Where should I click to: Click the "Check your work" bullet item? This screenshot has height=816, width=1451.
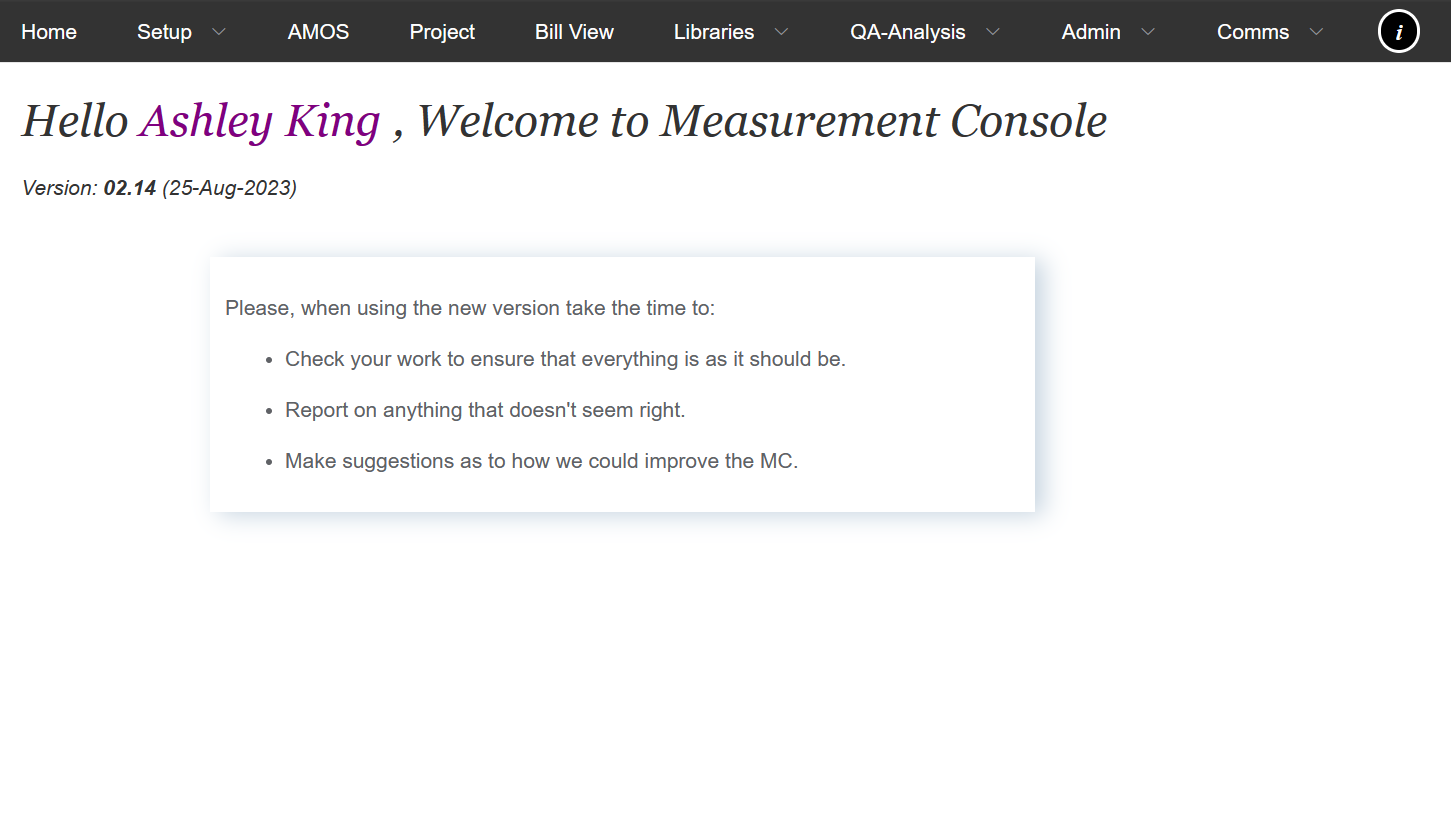click(x=565, y=359)
